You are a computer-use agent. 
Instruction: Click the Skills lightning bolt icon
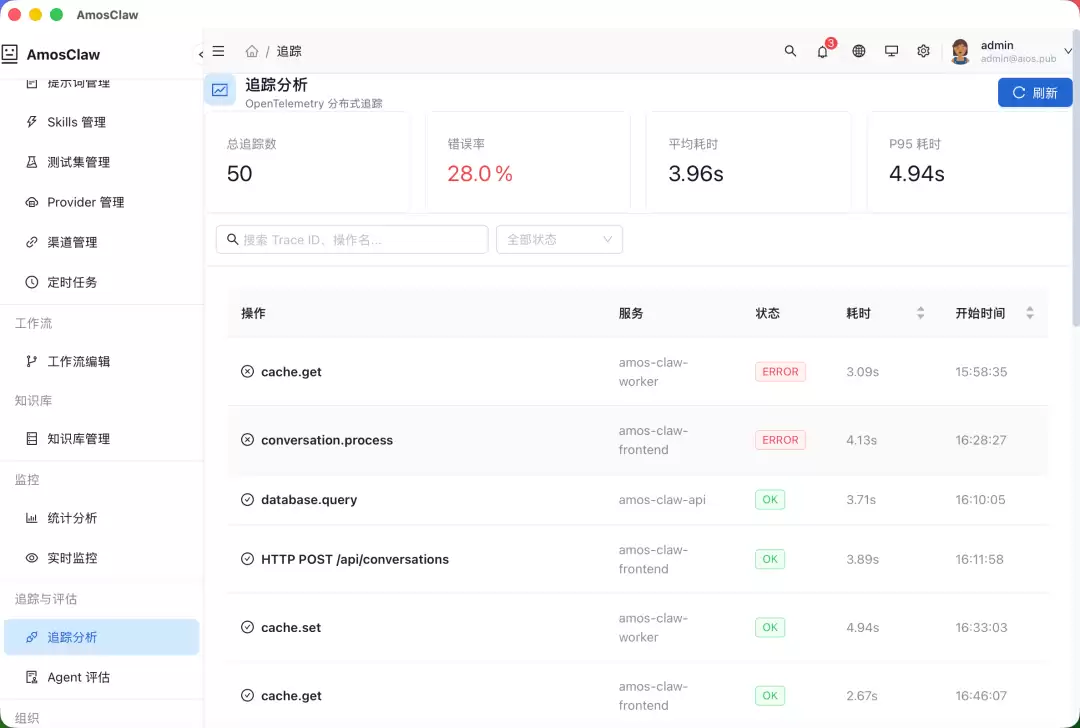pos(32,122)
